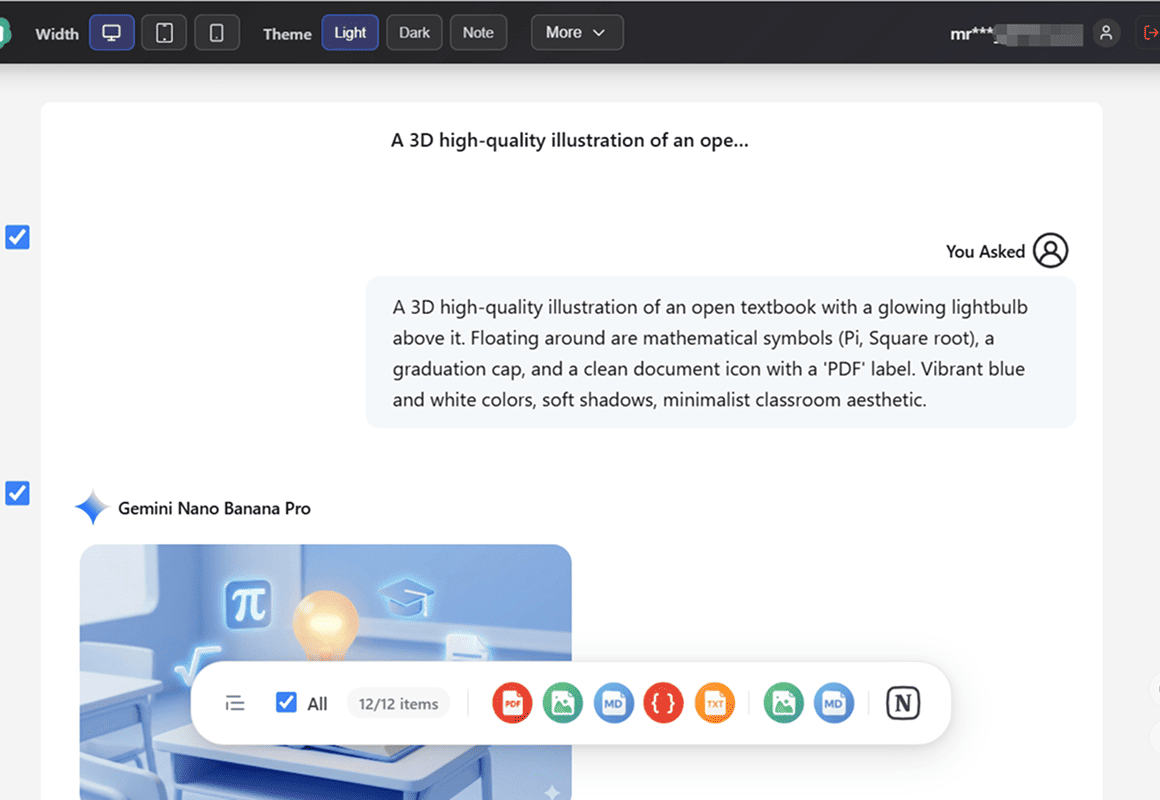Open the list outline icon in floating toolbar

tap(235, 703)
